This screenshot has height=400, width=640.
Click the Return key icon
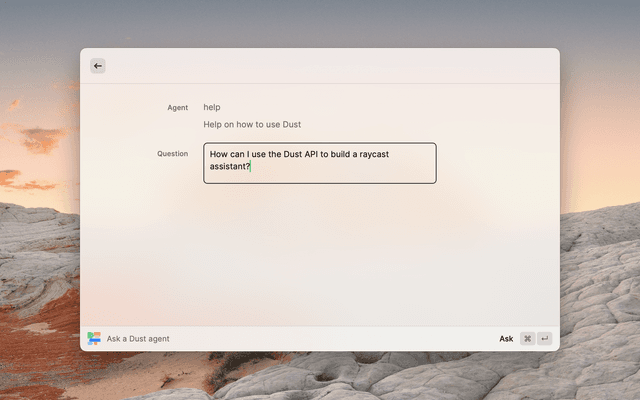pyautogui.click(x=544, y=339)
